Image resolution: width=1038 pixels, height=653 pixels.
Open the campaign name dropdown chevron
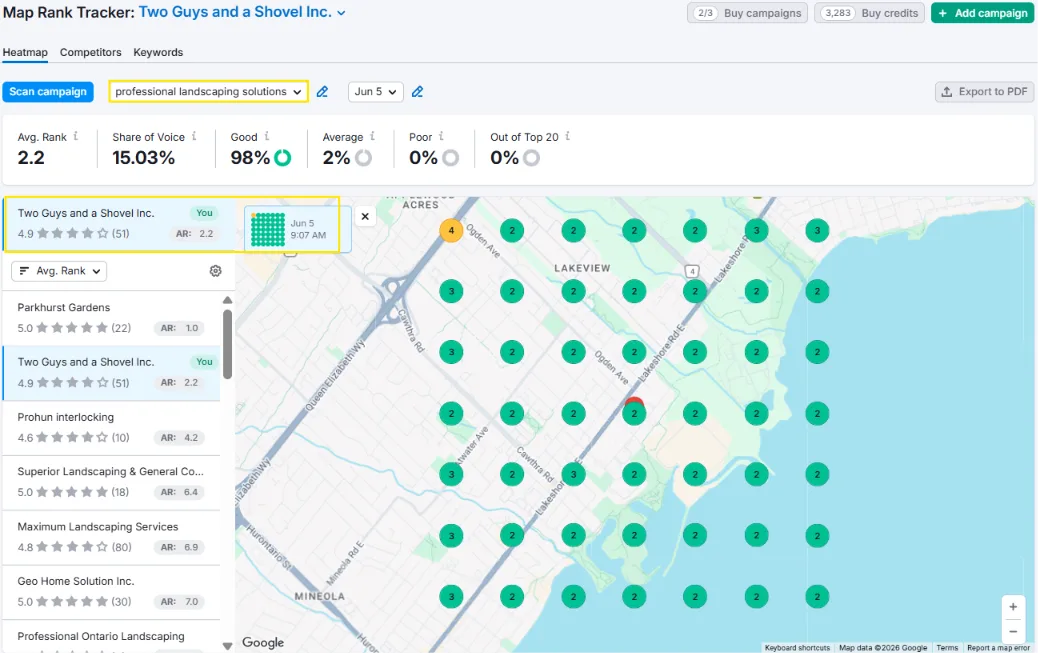point(342,13)
